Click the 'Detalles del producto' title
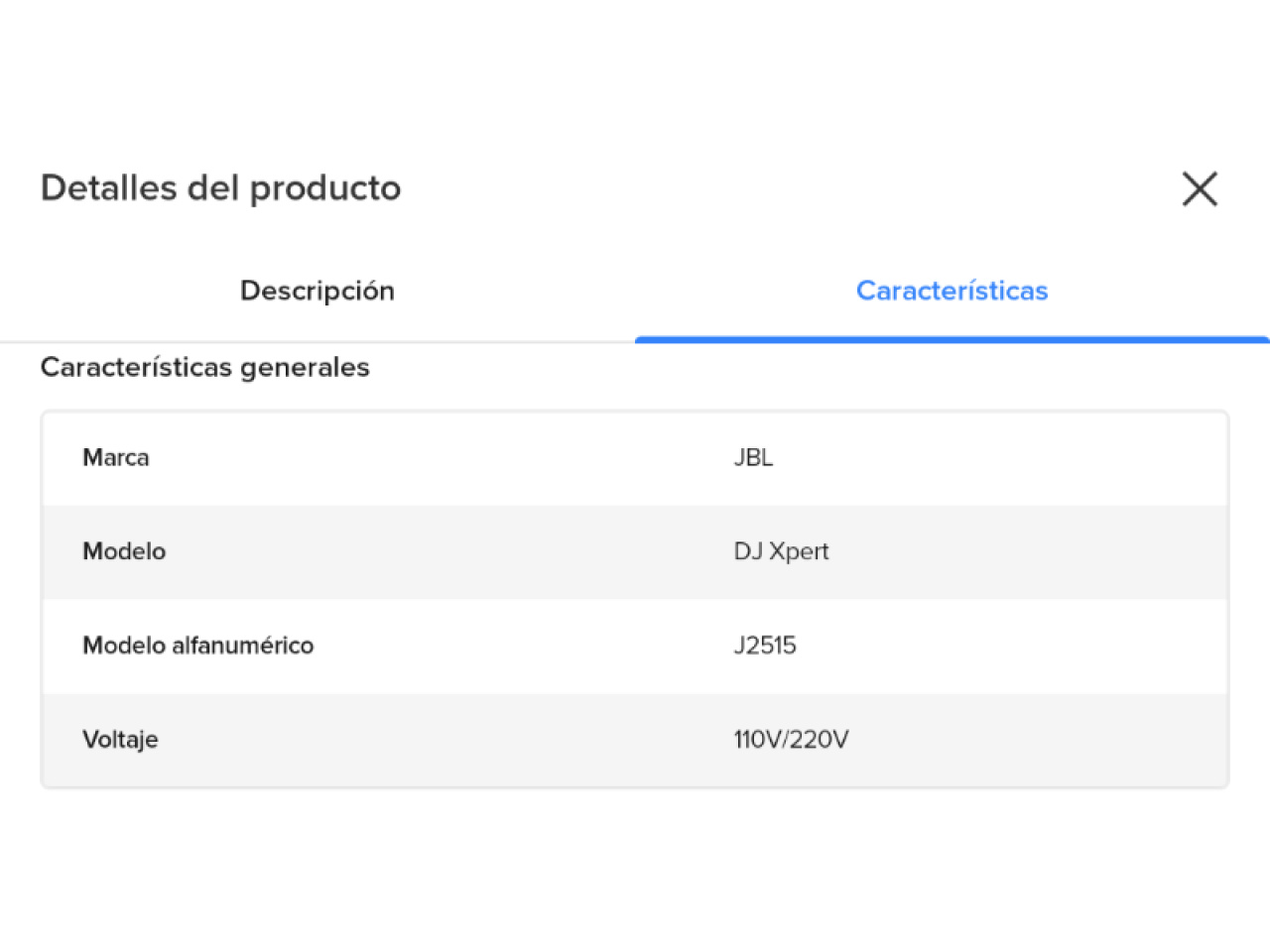This screenshot has width=1270, height=952. pos(220,188)
